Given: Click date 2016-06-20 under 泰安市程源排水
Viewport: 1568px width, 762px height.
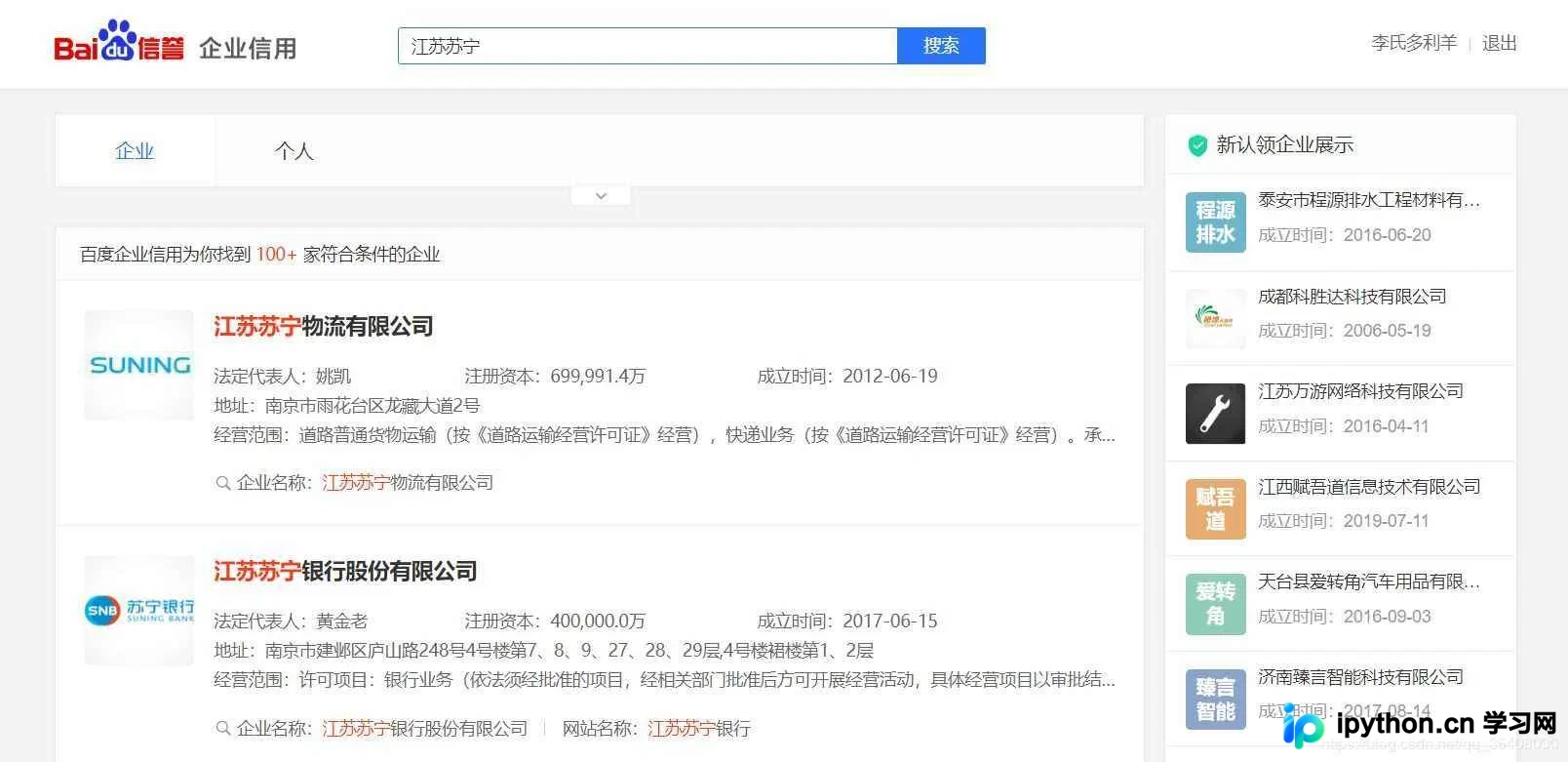Looking at the screenshot, I should click(1387, 235).
